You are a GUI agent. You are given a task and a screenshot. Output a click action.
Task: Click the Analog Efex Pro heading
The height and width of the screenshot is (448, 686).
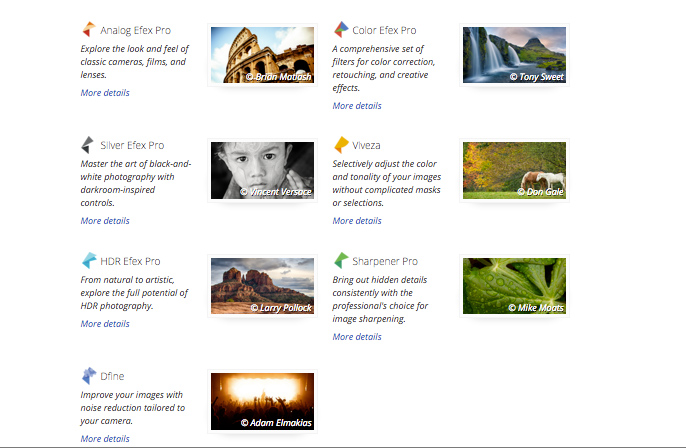pos(136,30)
